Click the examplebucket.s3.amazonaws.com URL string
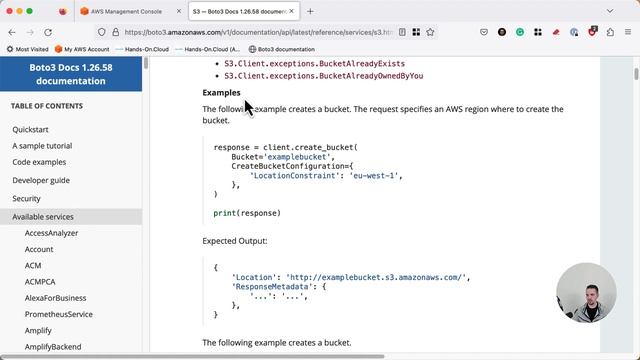Image resolution: width=640 pixels, height=360 pixels. [x=376, y=278]
